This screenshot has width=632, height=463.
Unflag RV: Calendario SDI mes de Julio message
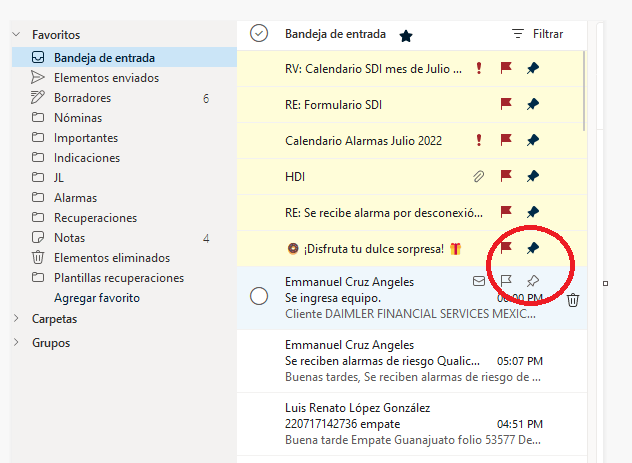[506, 68]
